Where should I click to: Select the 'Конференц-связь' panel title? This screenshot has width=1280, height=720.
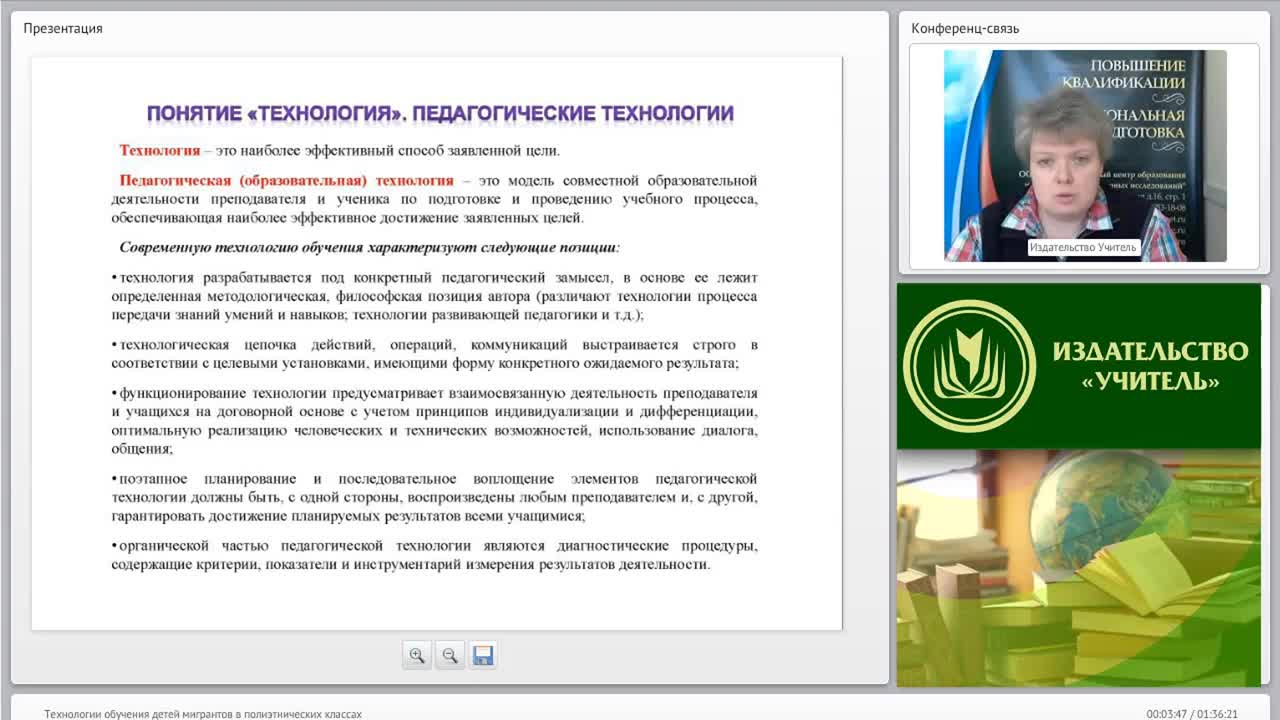[965, 28]
